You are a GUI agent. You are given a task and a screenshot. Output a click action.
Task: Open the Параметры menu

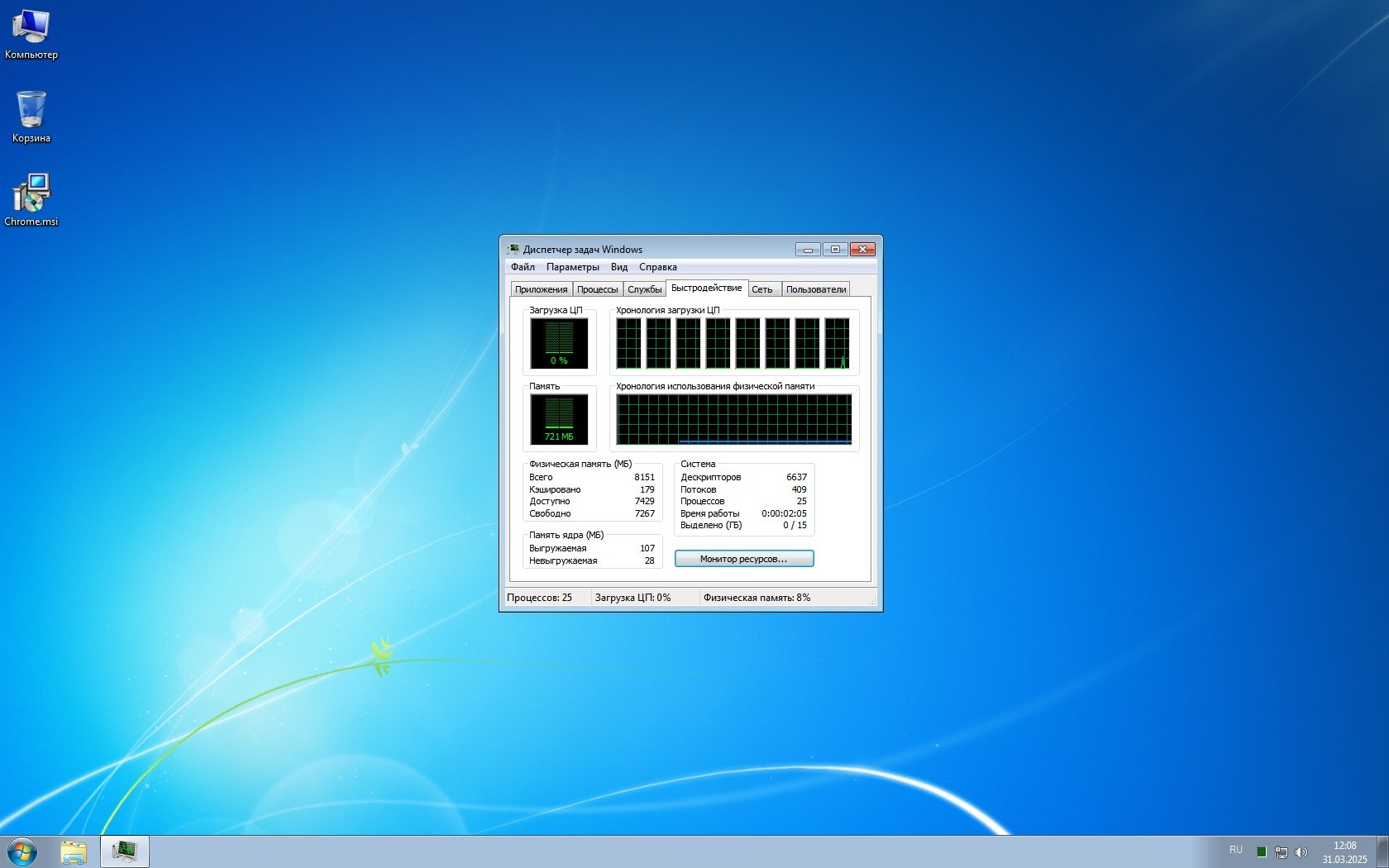coord(572,267)
